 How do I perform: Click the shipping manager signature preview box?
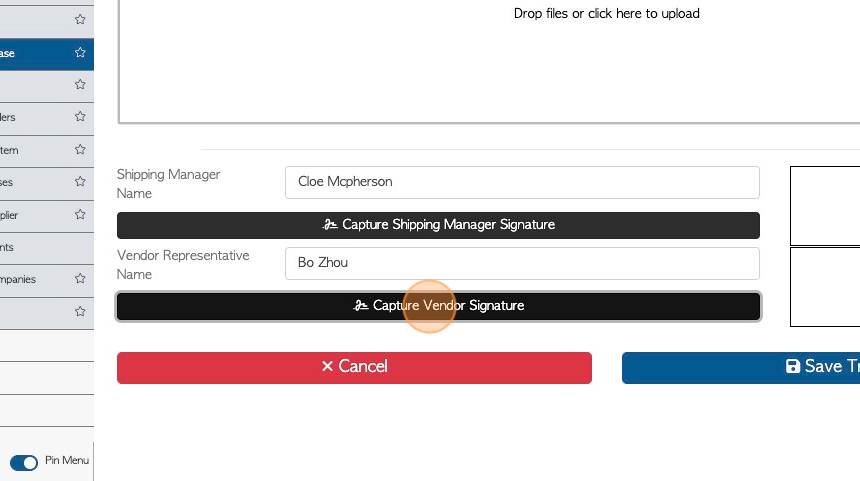pyautogui.click(x=825, y=206)
